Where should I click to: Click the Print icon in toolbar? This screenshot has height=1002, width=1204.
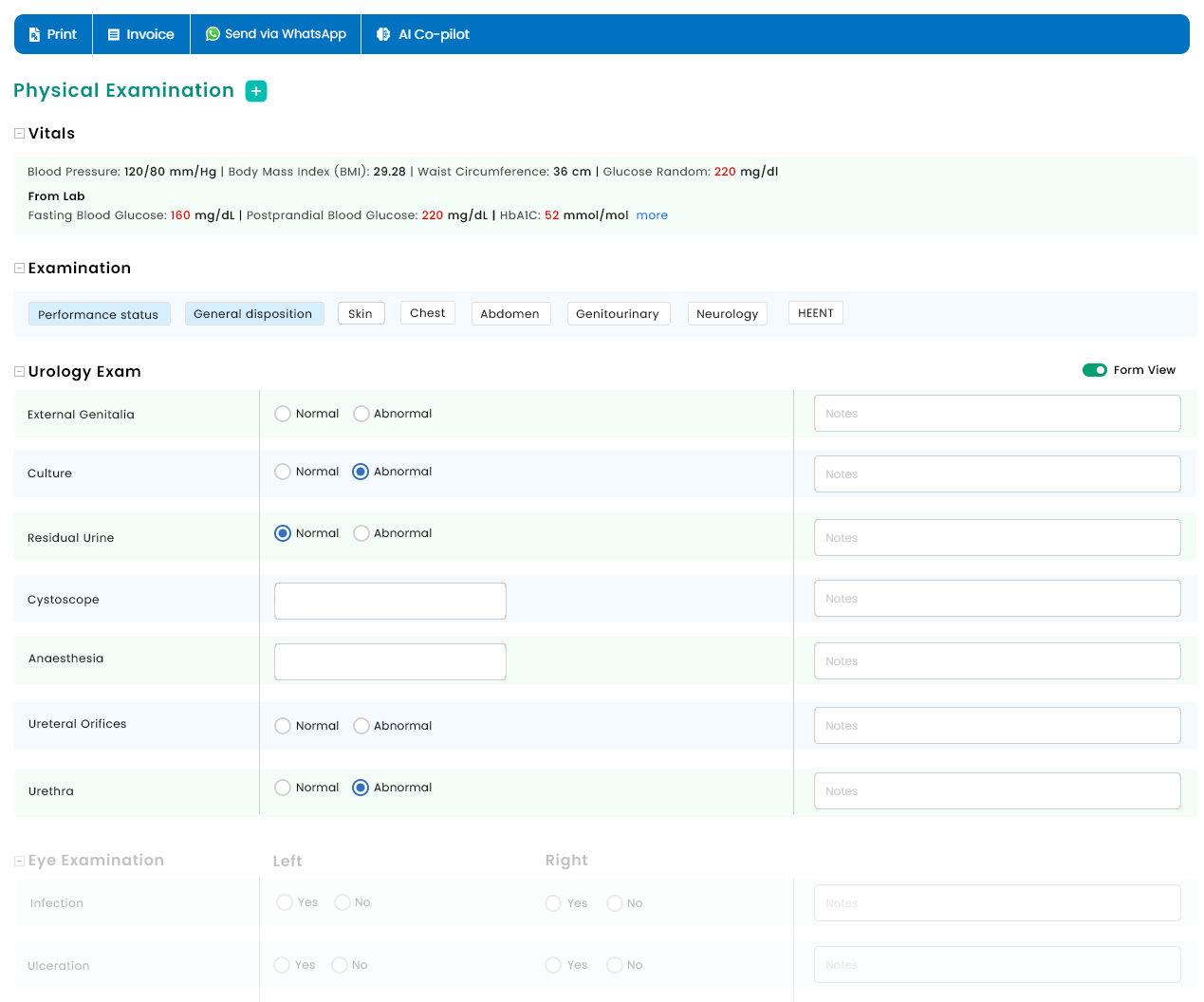[35, 34]
